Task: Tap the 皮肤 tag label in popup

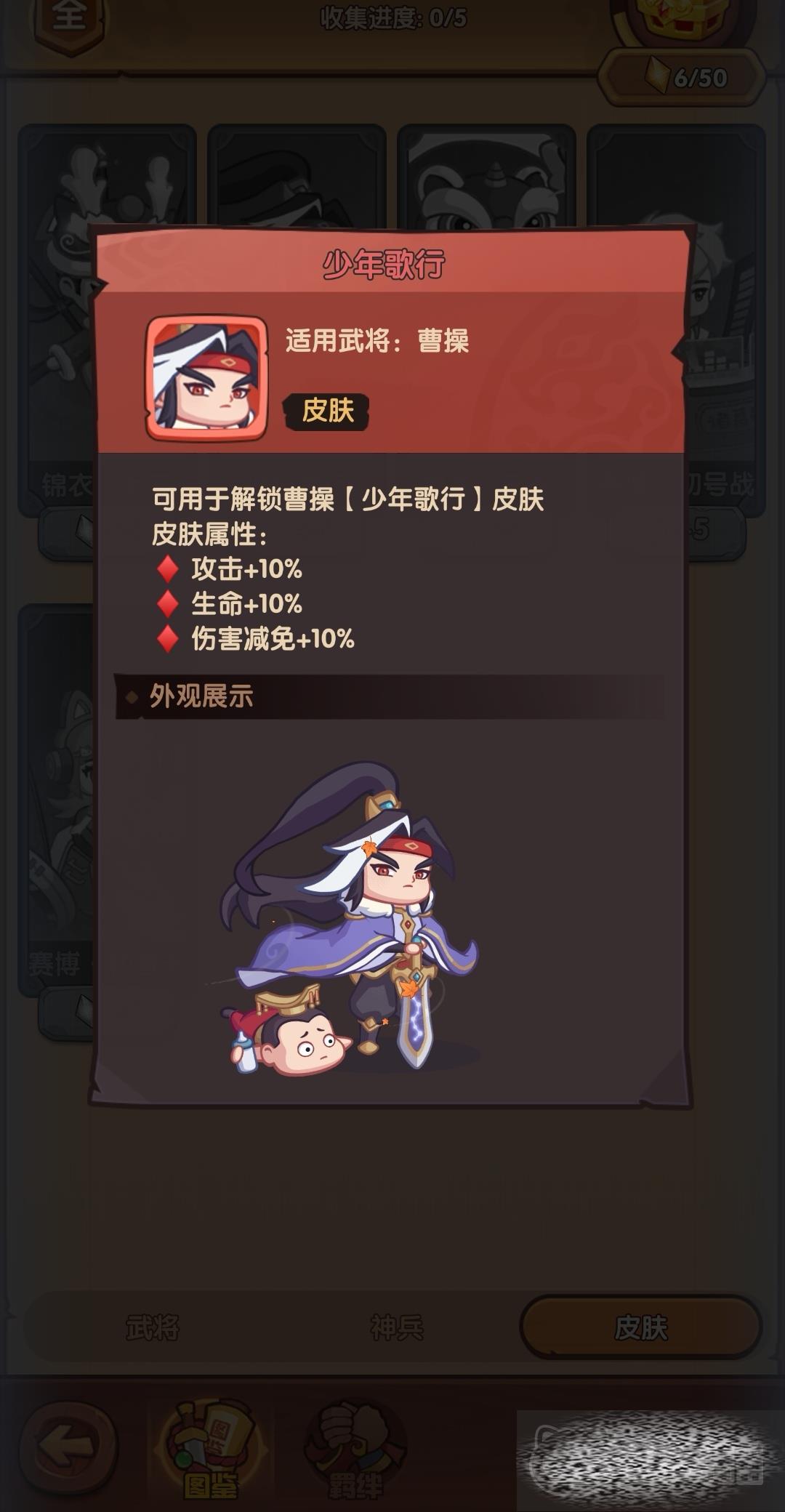Action: (x=328, y=411)
